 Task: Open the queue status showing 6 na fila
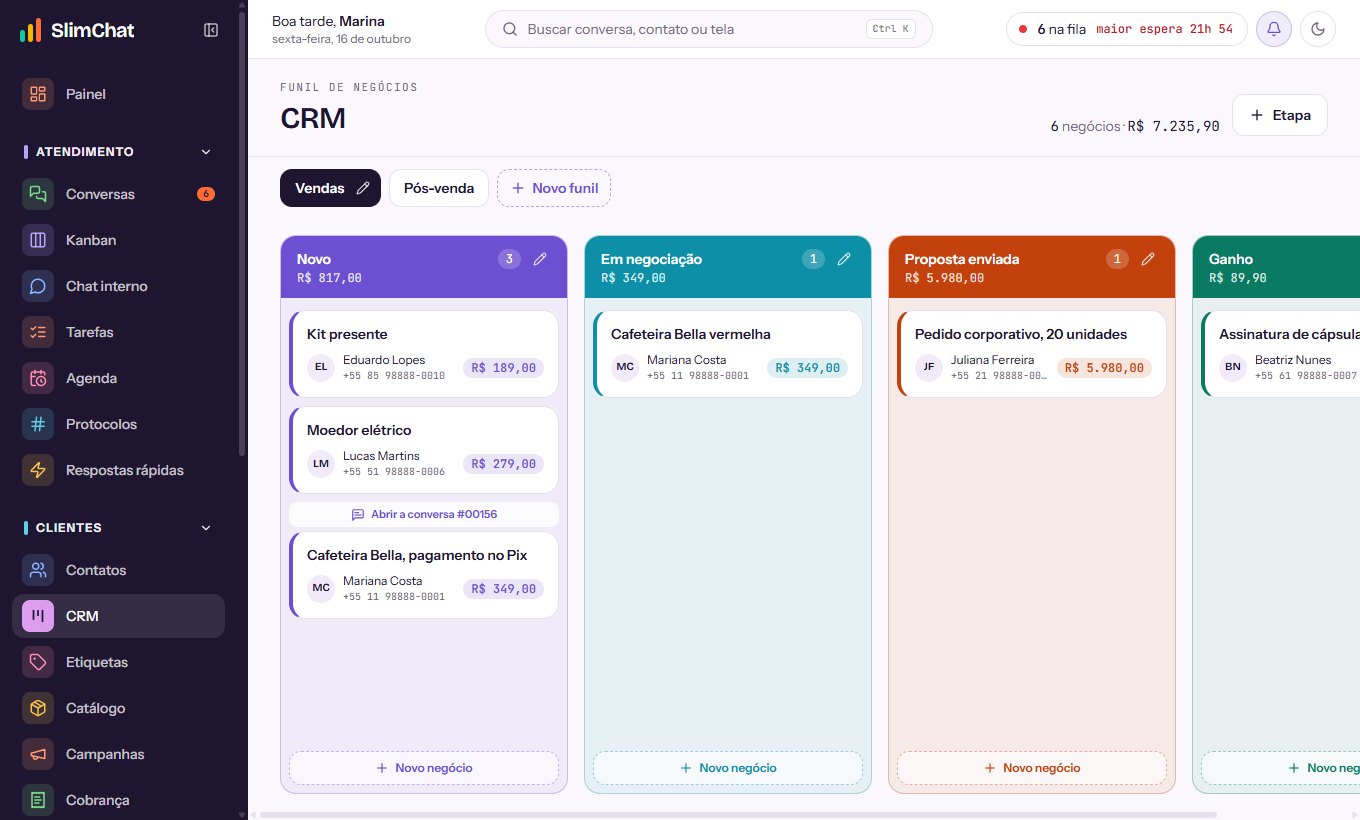[x=1127, y=29]
